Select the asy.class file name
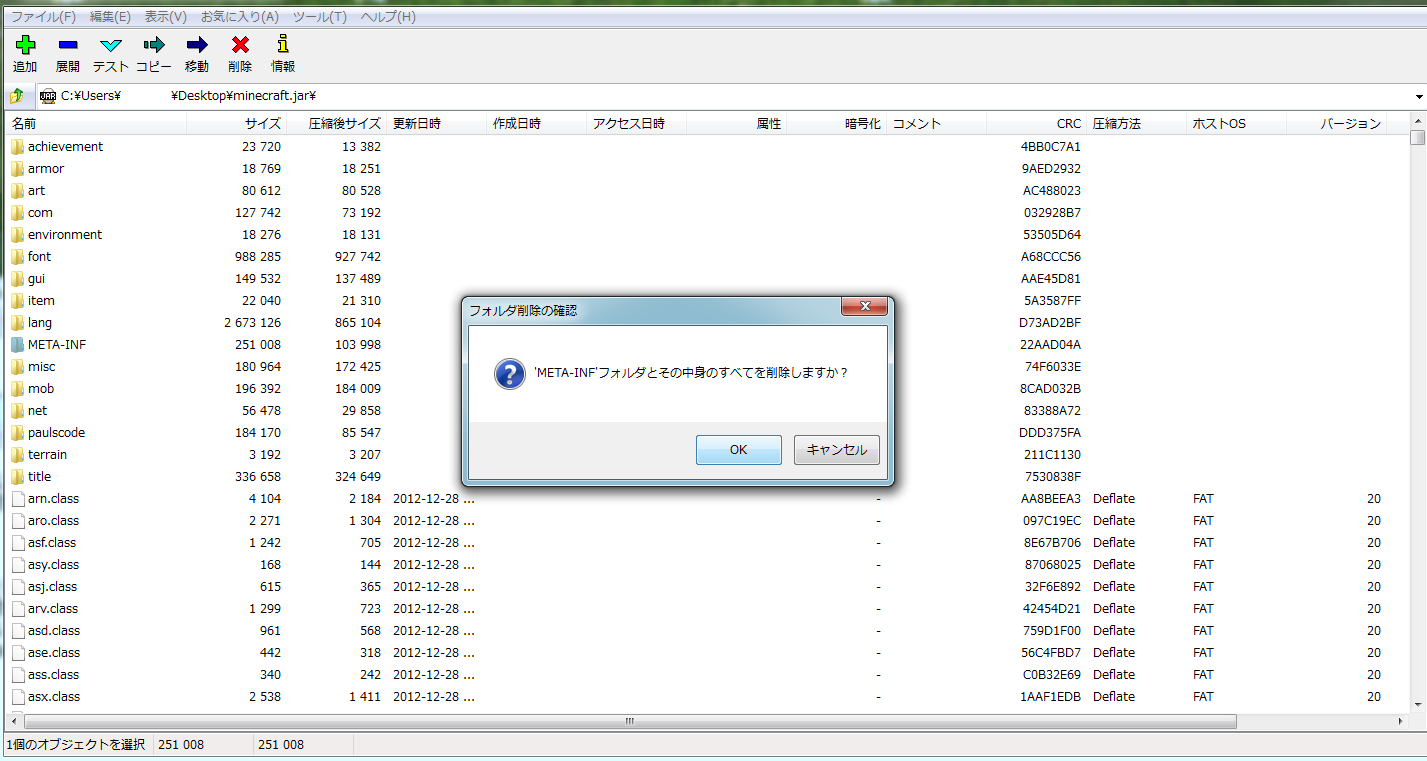The width and height of the screenshot is (1427, 761). (53, 564)
